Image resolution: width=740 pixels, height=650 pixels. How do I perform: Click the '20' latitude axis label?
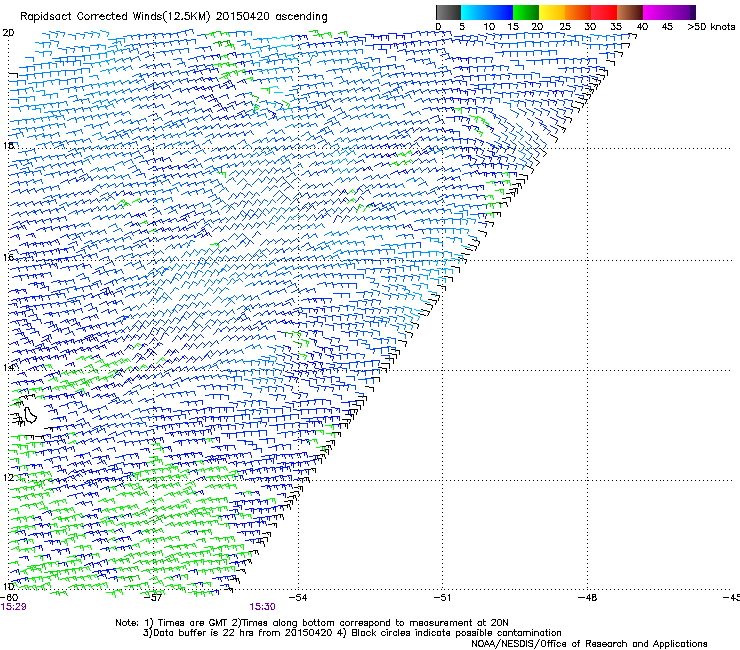[x=8, y=33]
